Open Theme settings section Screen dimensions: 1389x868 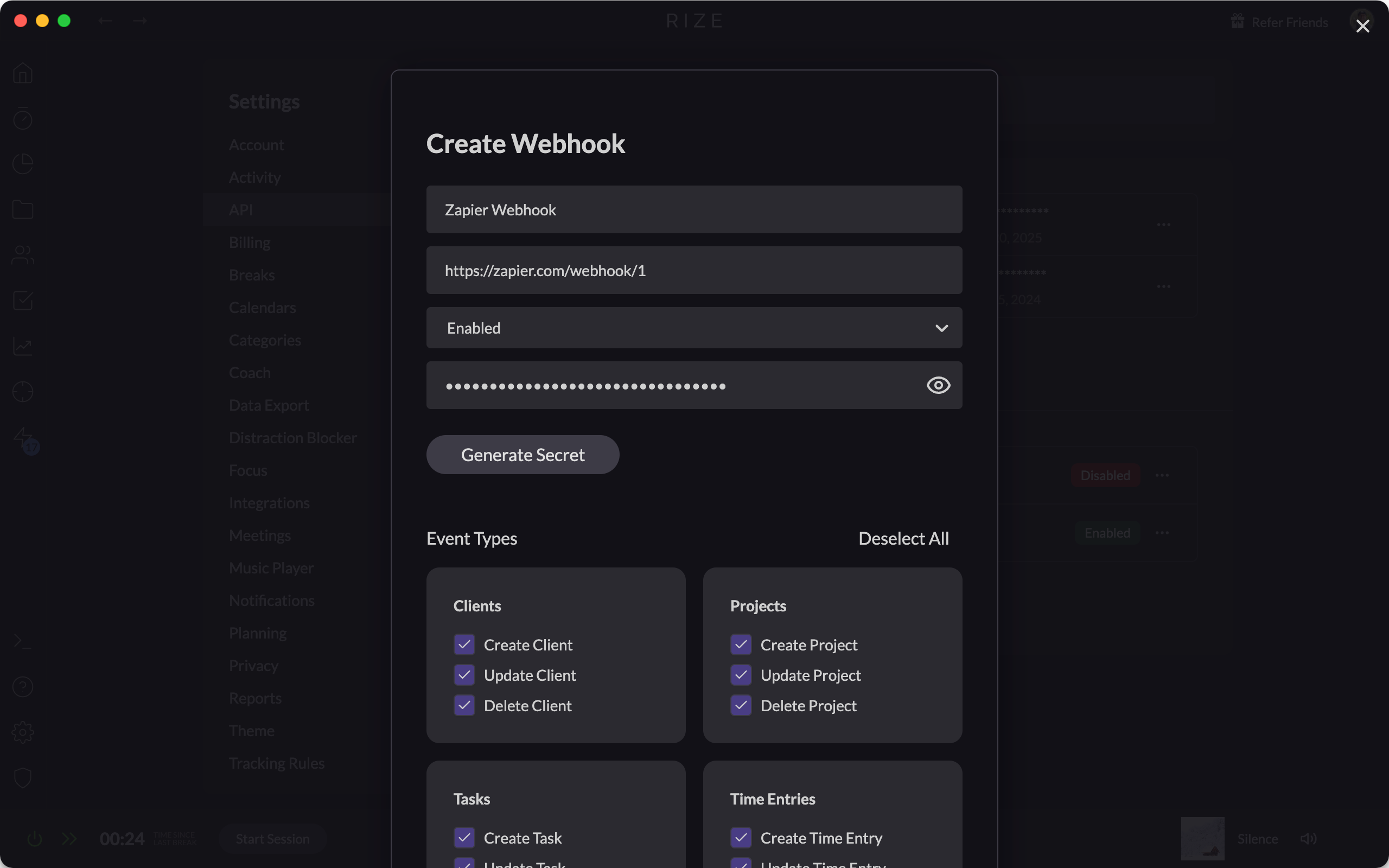[251, 731]
